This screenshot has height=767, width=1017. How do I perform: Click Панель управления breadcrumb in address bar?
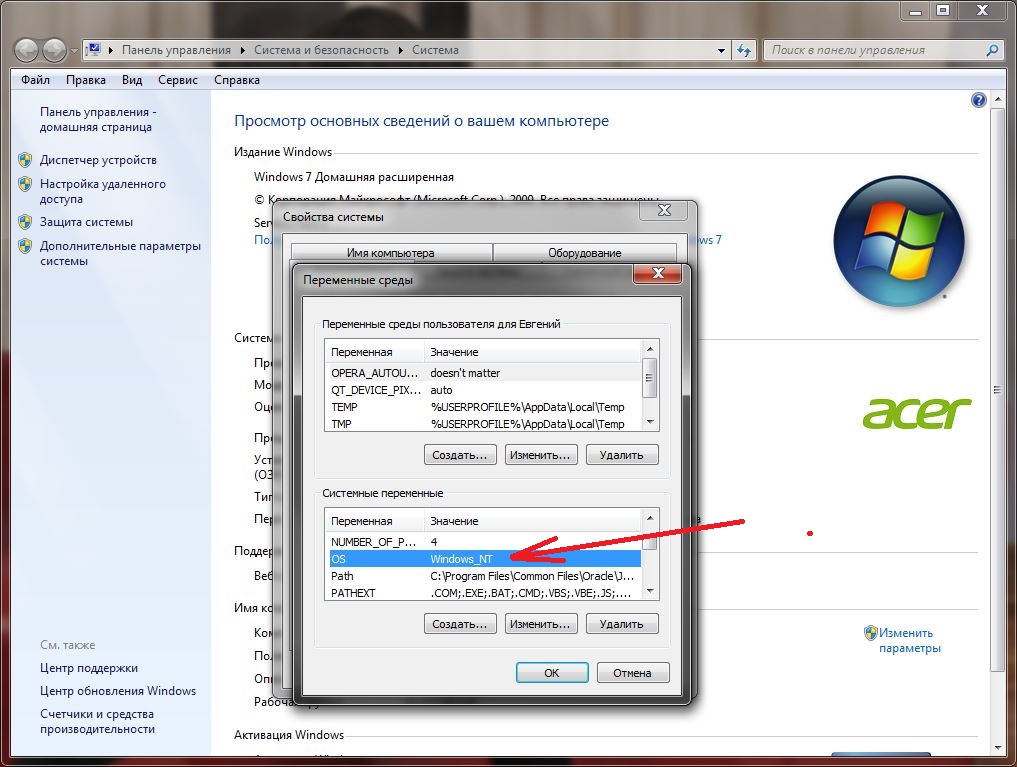176,50
